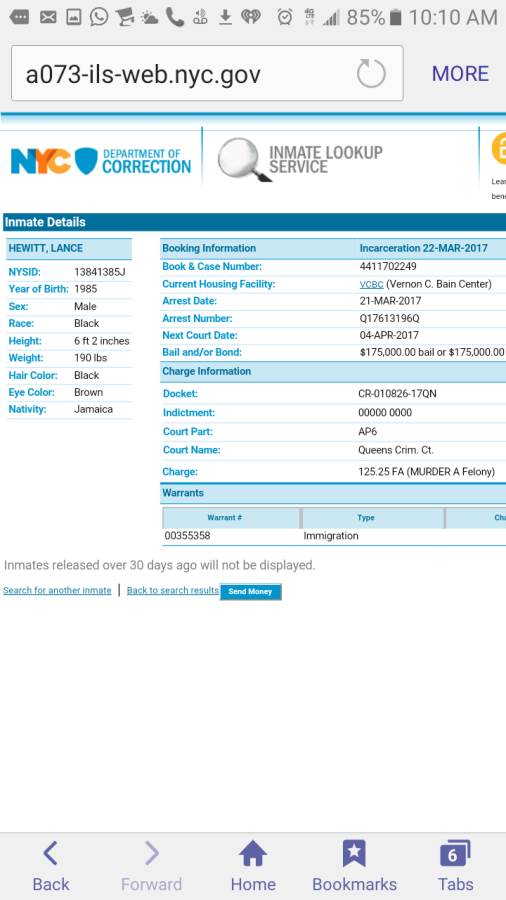506x900 pixels.
Task: Select the bail amount text
Action: [x=432, y=352]
